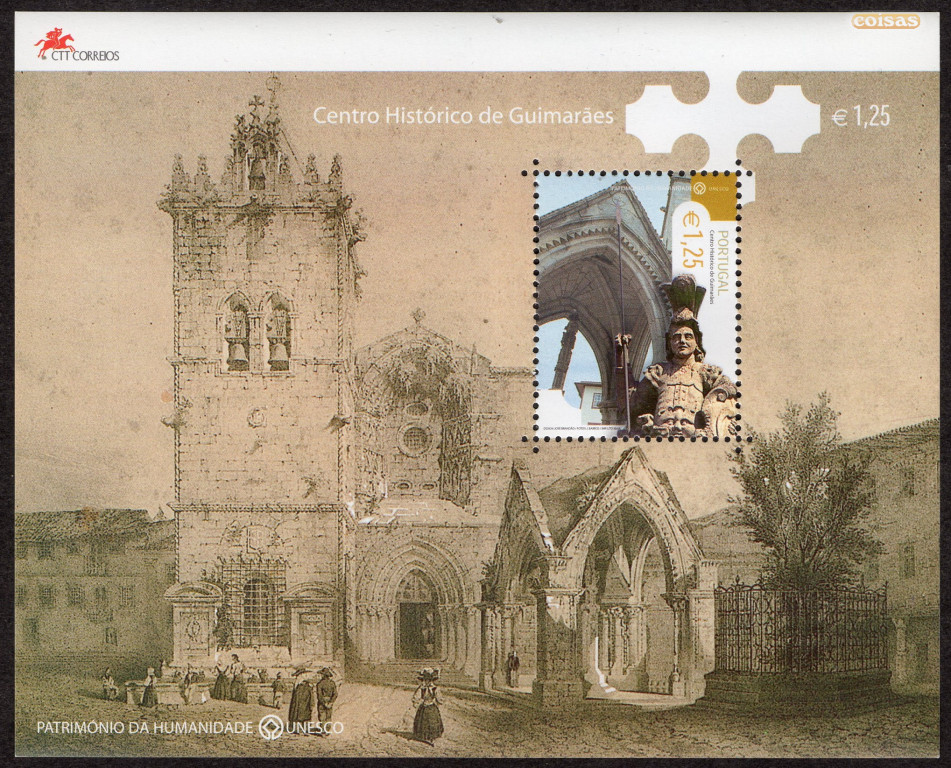
Task: Click the PATRIMÓNIO DA HUMANIDADE caption
Action: (144, 727)
